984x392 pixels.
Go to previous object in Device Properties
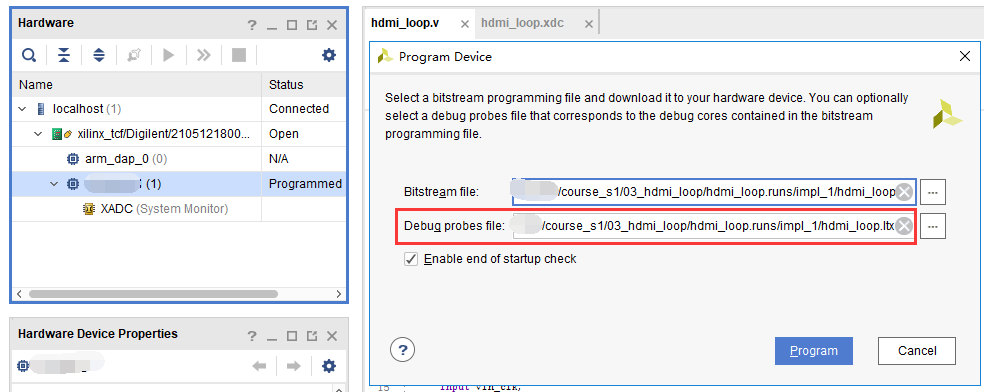click(x=259, y=366)
